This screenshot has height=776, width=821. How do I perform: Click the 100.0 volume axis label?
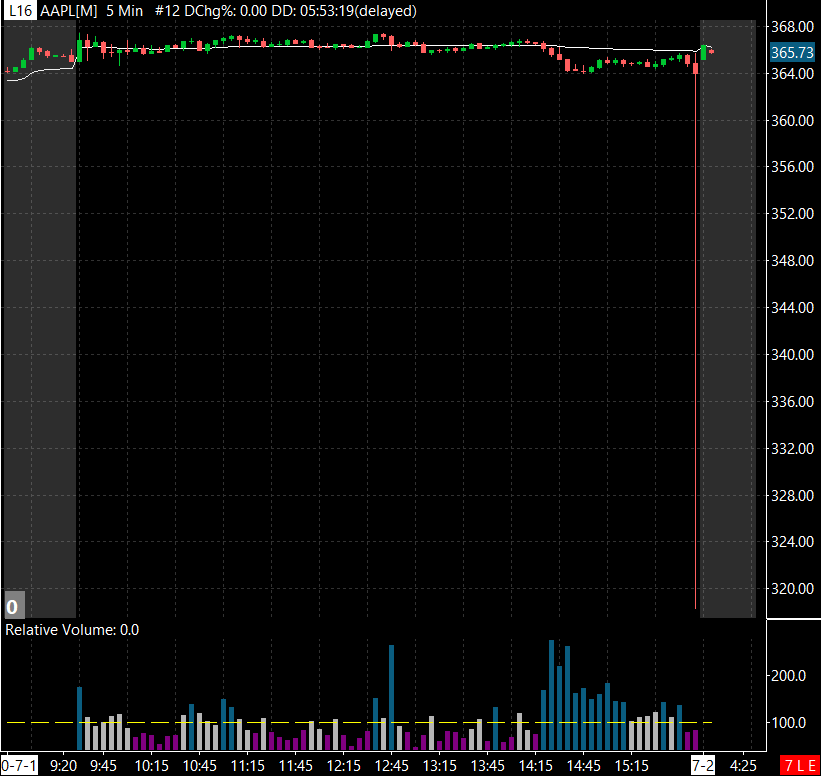(x=789, y=723)
